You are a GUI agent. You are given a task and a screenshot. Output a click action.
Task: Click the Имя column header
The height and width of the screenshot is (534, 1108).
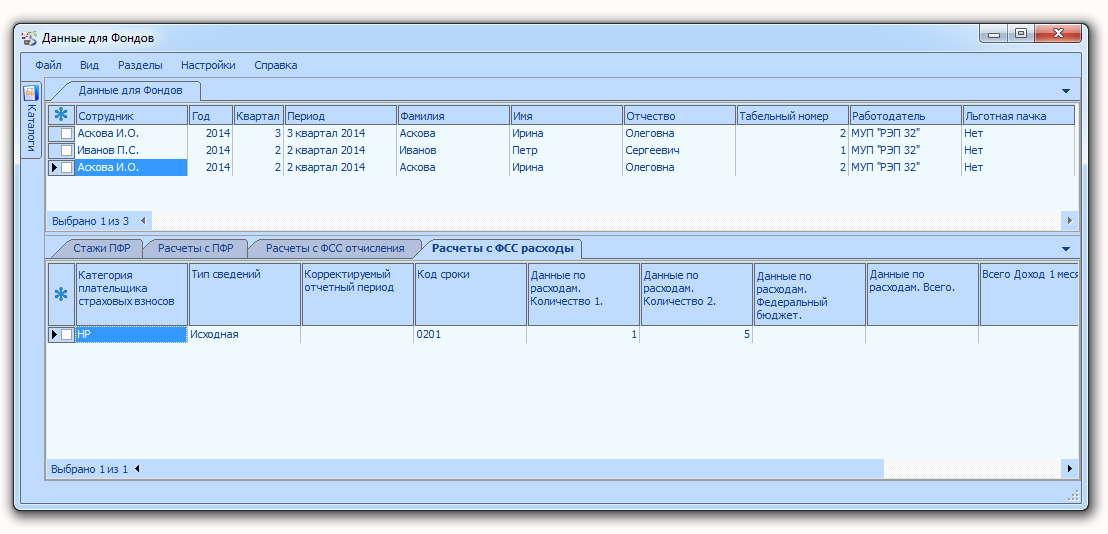tap(566, 116)
